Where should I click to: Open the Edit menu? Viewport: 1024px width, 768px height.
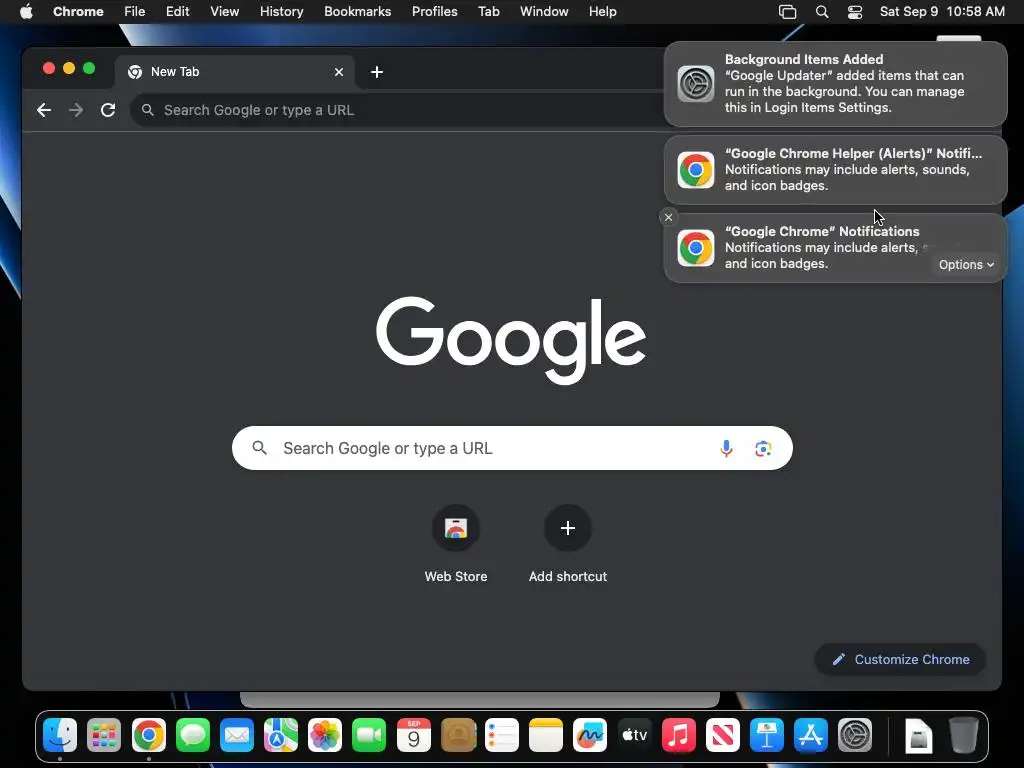tap(178, 12)
